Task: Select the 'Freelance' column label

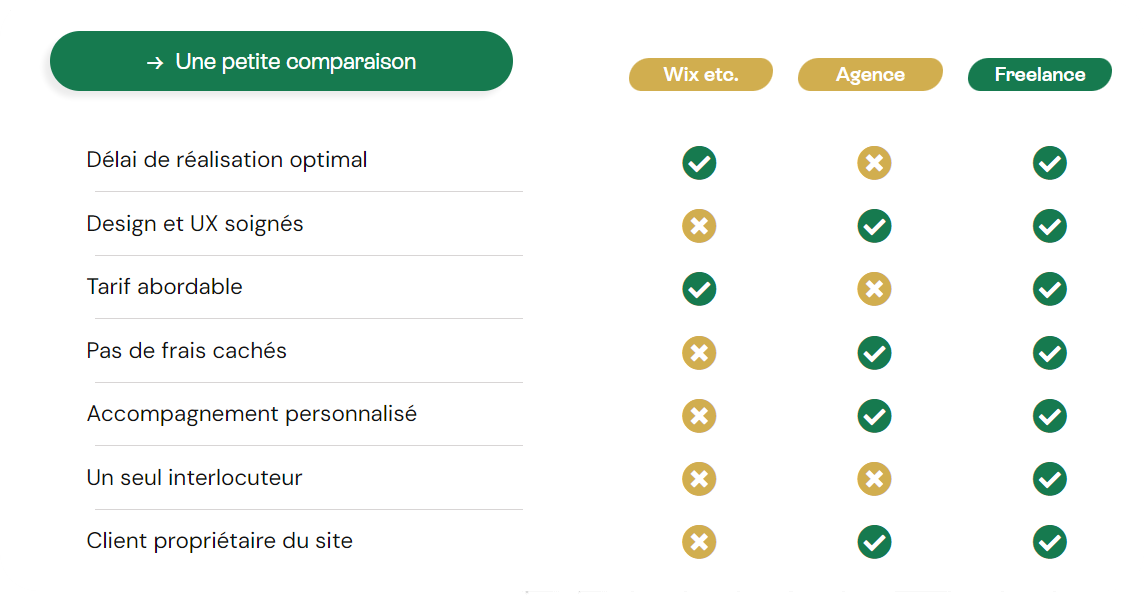Action: (x=1039, y=75)
